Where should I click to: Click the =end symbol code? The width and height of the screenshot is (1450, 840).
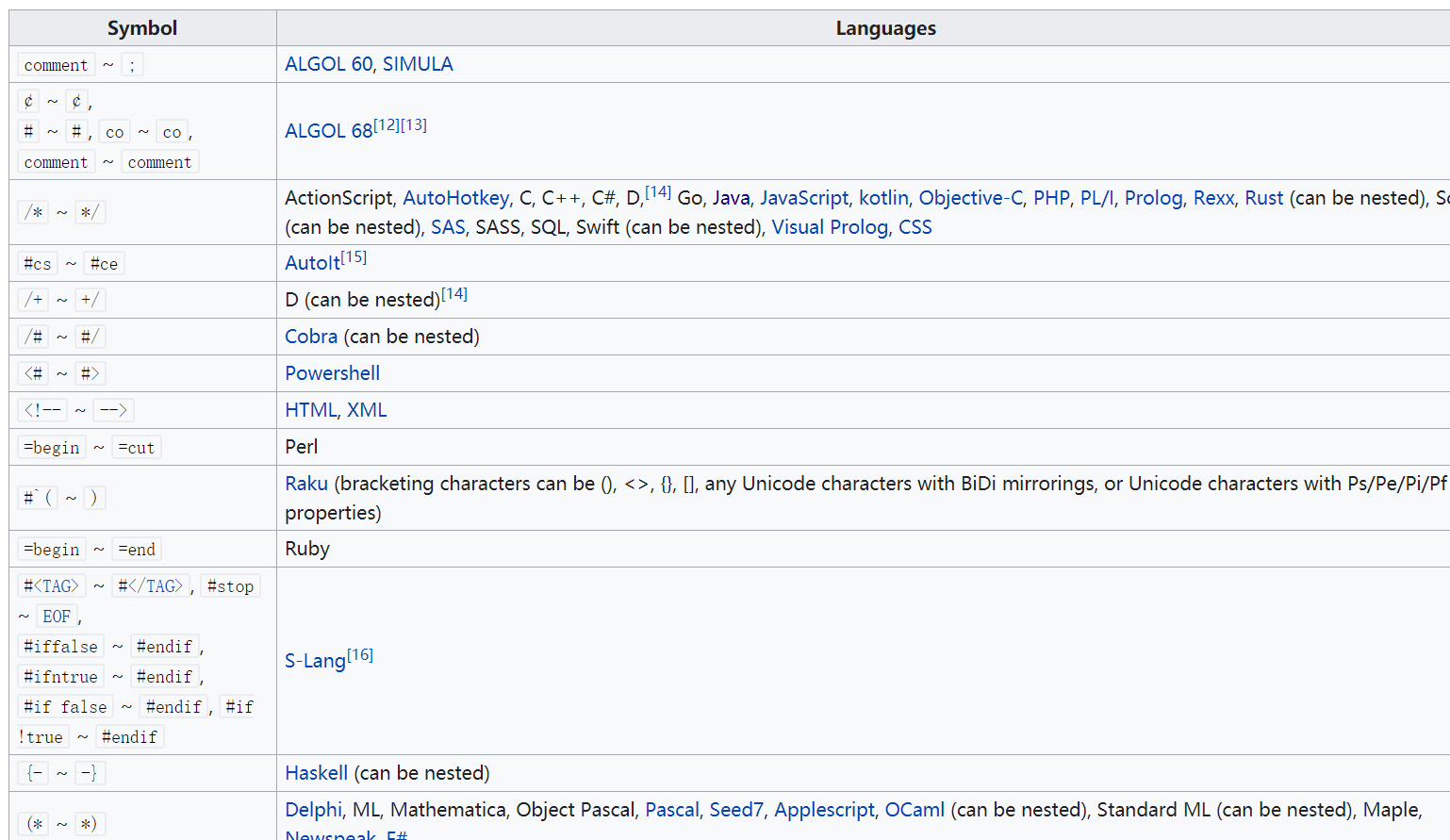137,550
